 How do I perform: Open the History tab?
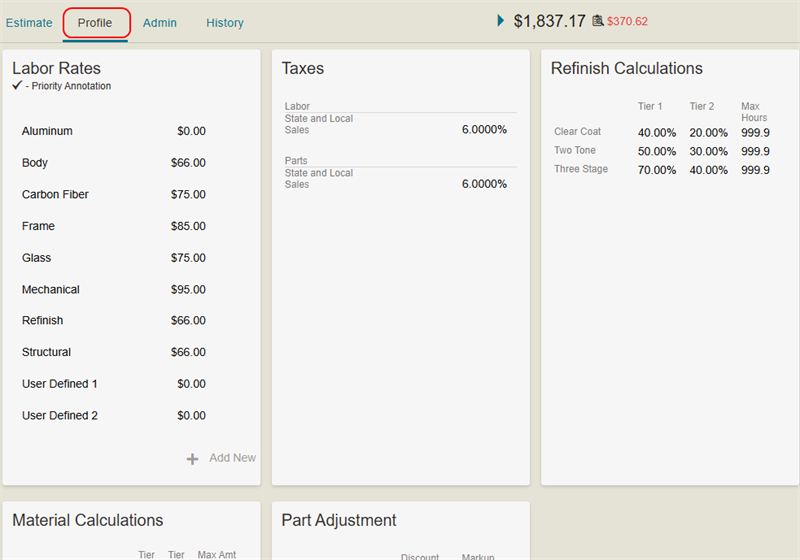225,23
